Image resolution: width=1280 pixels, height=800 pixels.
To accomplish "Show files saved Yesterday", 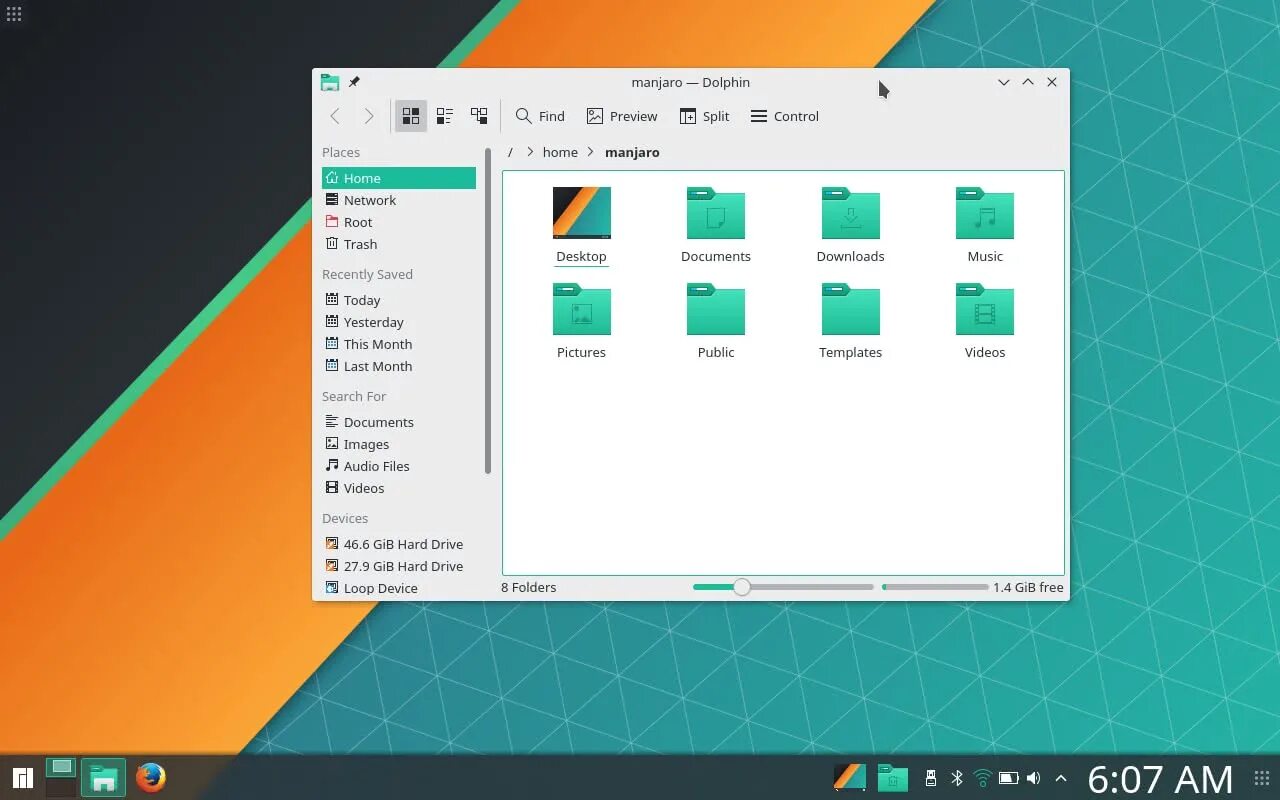I will coord(399,322).
